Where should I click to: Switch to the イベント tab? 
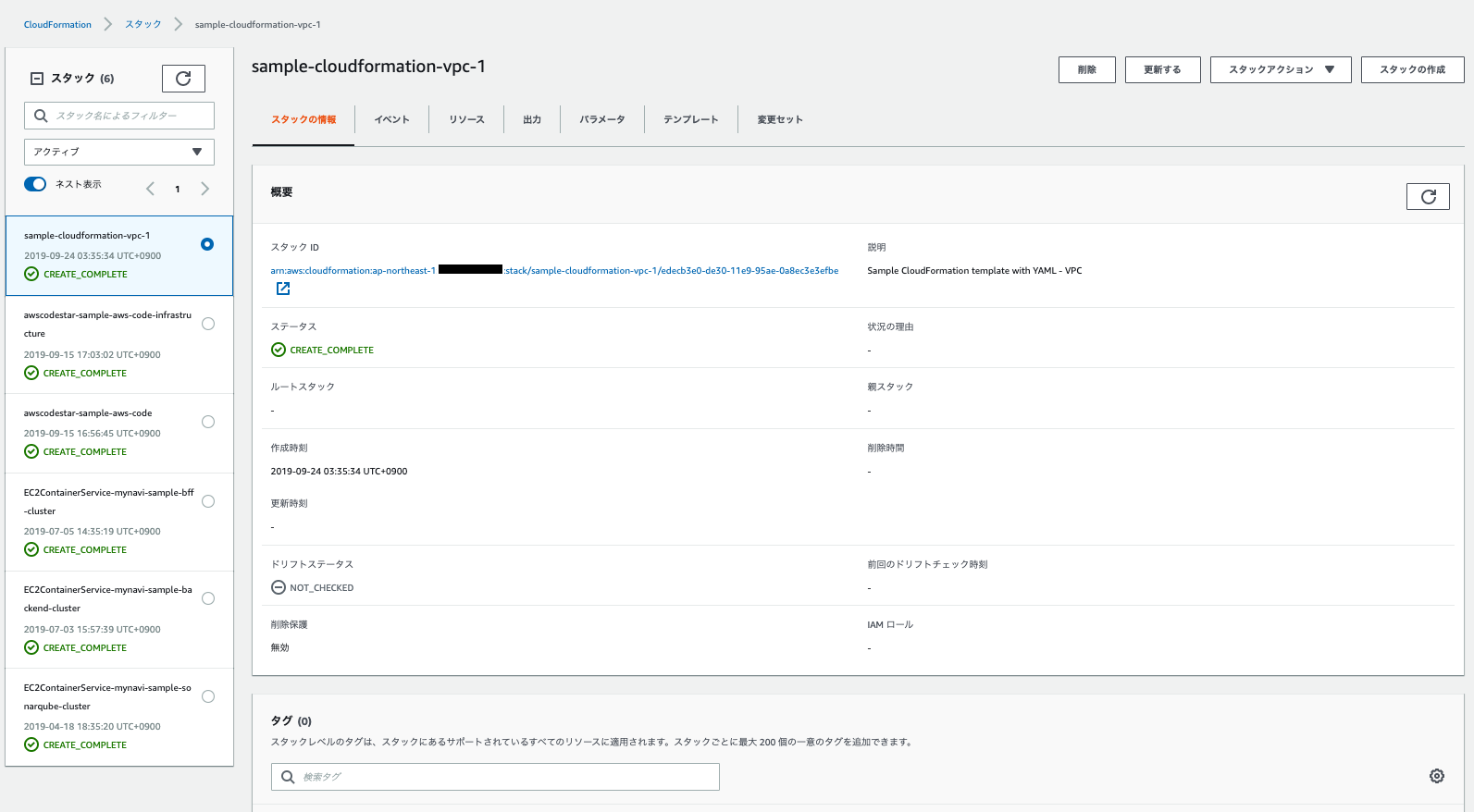click(x=391, y=120)
